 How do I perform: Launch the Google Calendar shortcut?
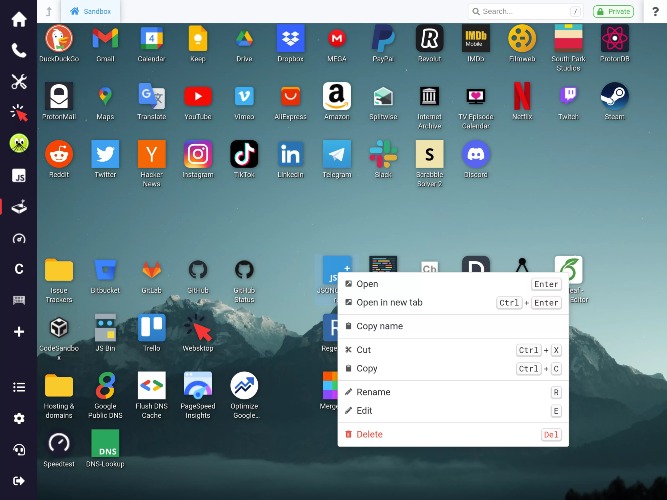click(x=152, y=38)
